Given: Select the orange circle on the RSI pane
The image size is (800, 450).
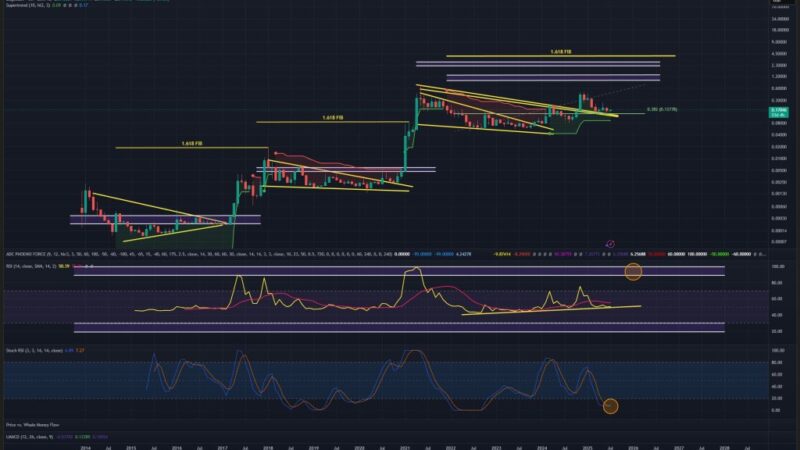Looking at the screenshot, I should pyautogui.click(x=633, y=271).
